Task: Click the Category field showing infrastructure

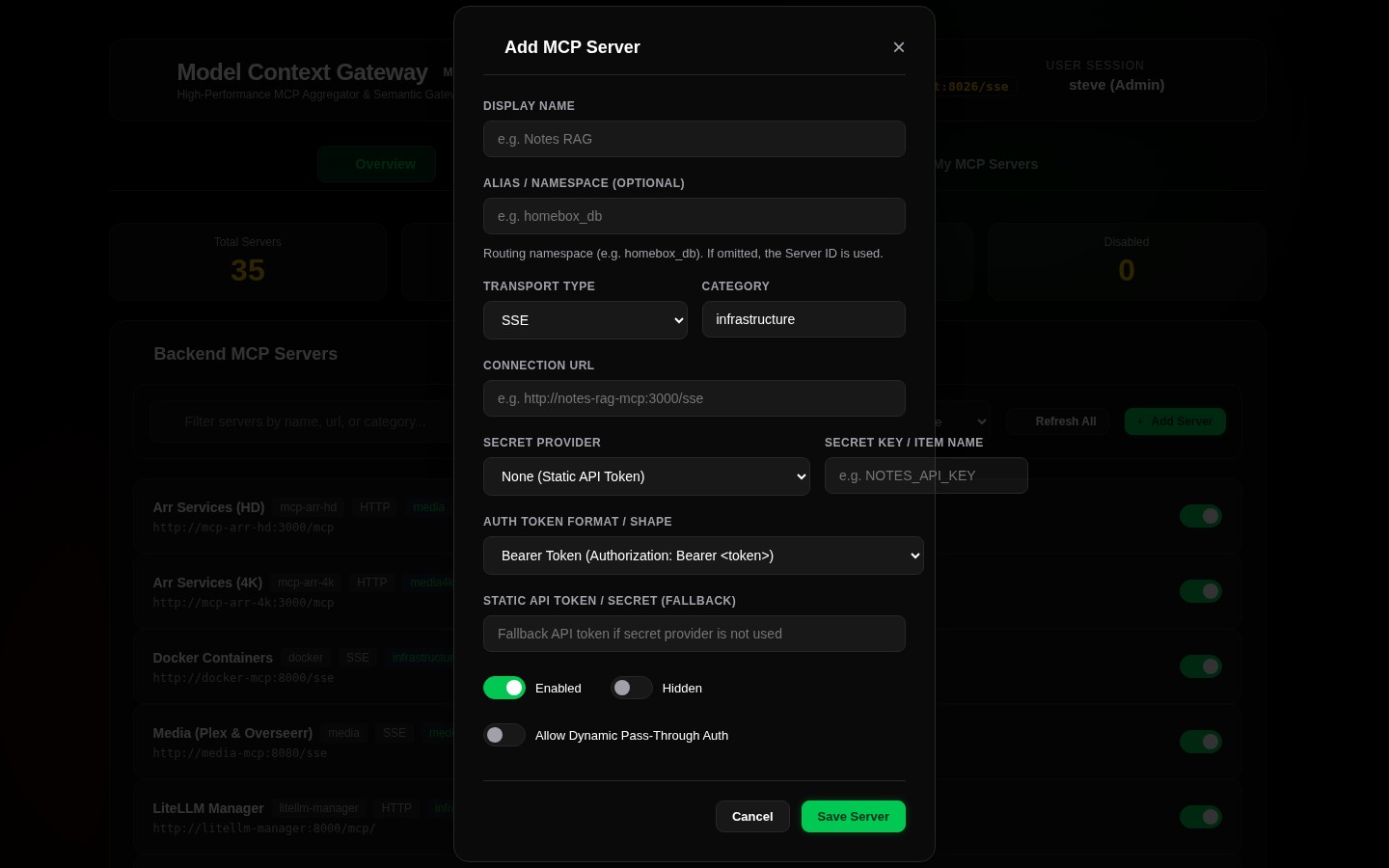Action: tap(803, 319)
